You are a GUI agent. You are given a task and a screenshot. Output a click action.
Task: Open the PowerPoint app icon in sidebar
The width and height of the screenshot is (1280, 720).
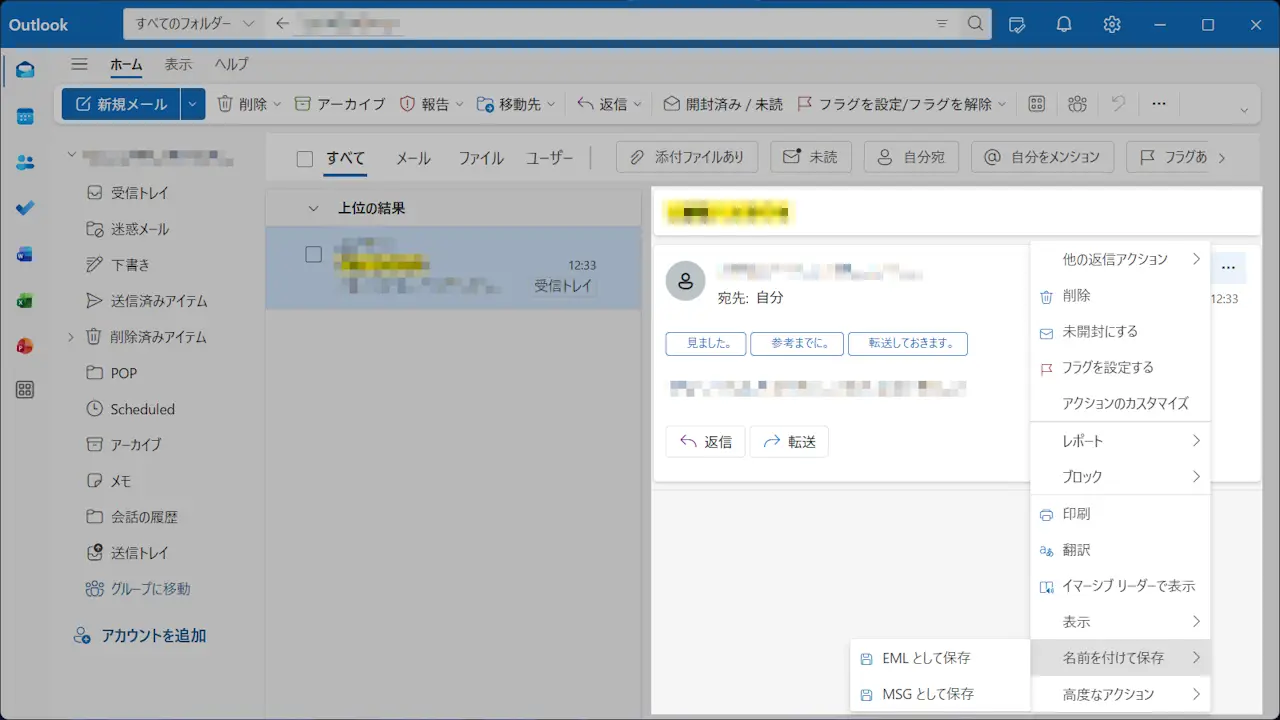25,346
